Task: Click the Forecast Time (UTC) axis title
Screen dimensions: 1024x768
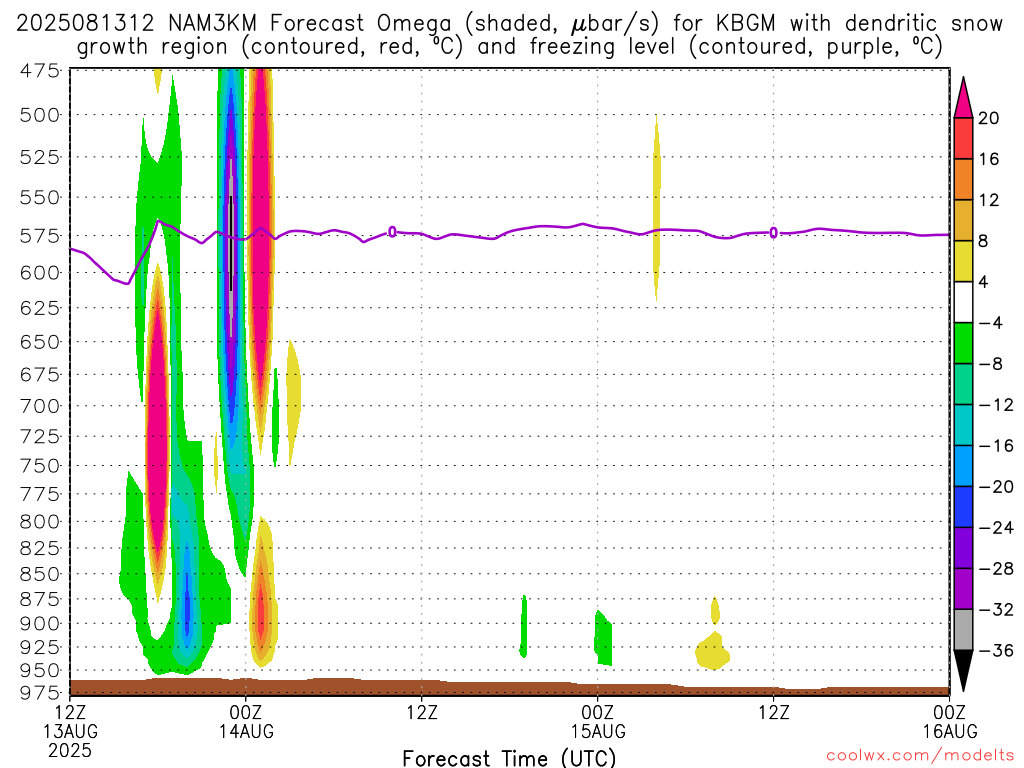Action: tap(509, 758)
